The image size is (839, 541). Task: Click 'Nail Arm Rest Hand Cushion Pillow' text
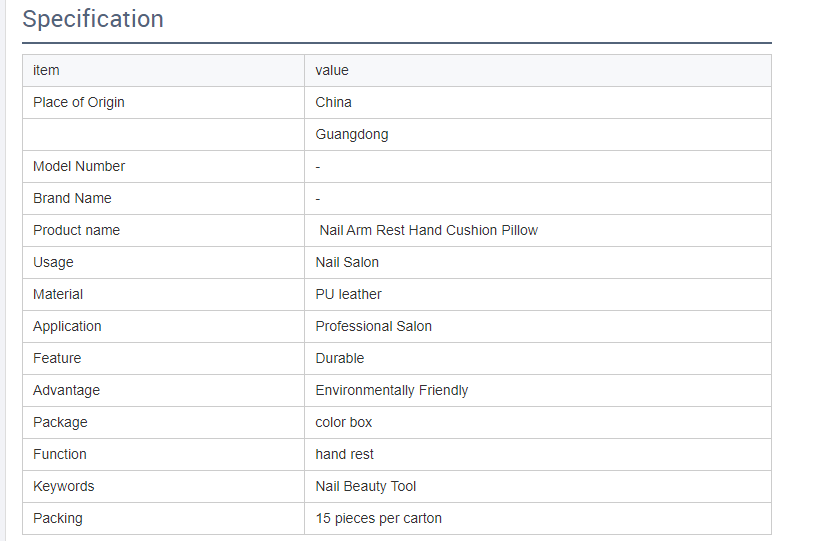(429, 231)
